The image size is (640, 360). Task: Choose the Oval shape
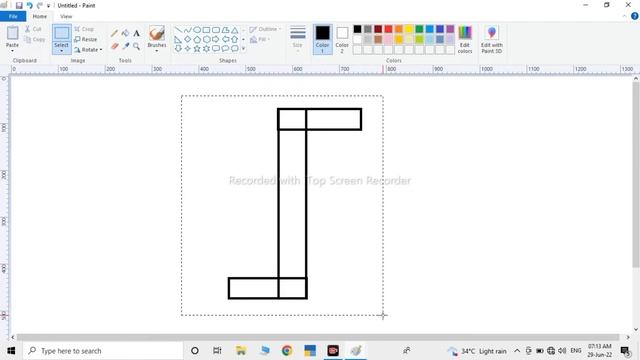pos(197,30)
